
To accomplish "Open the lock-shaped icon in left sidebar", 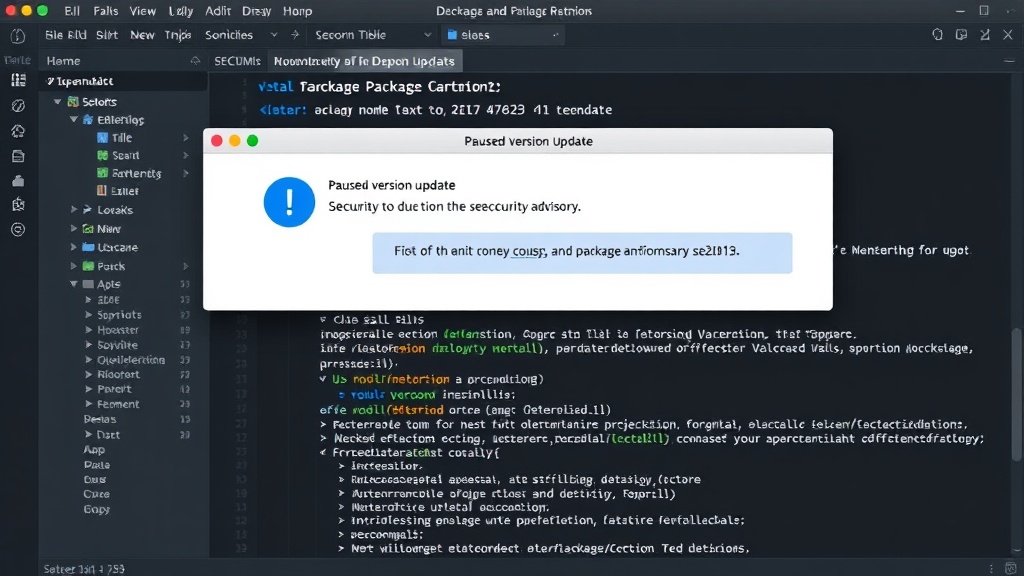I will (18, 181).
